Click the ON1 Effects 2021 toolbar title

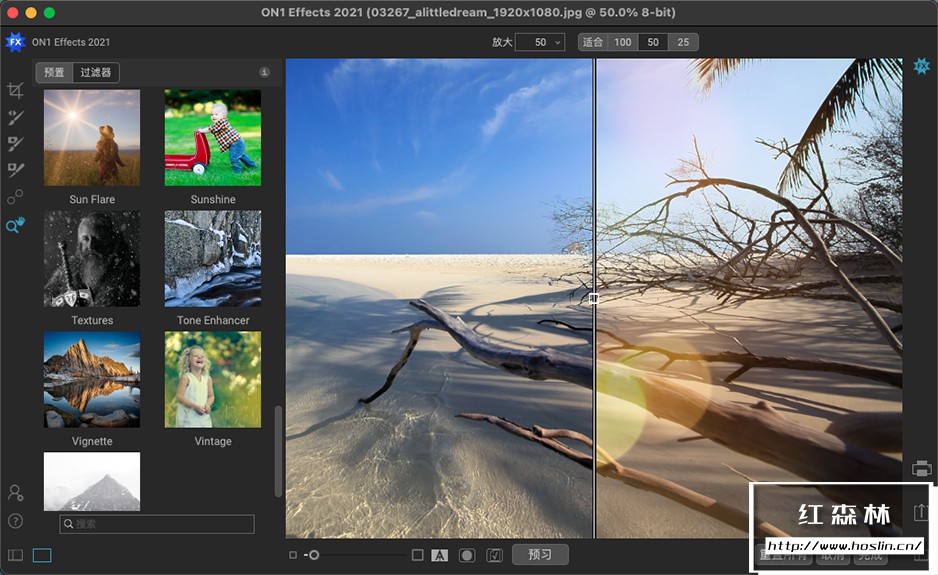pyautogui.click(x=71, y=42)
